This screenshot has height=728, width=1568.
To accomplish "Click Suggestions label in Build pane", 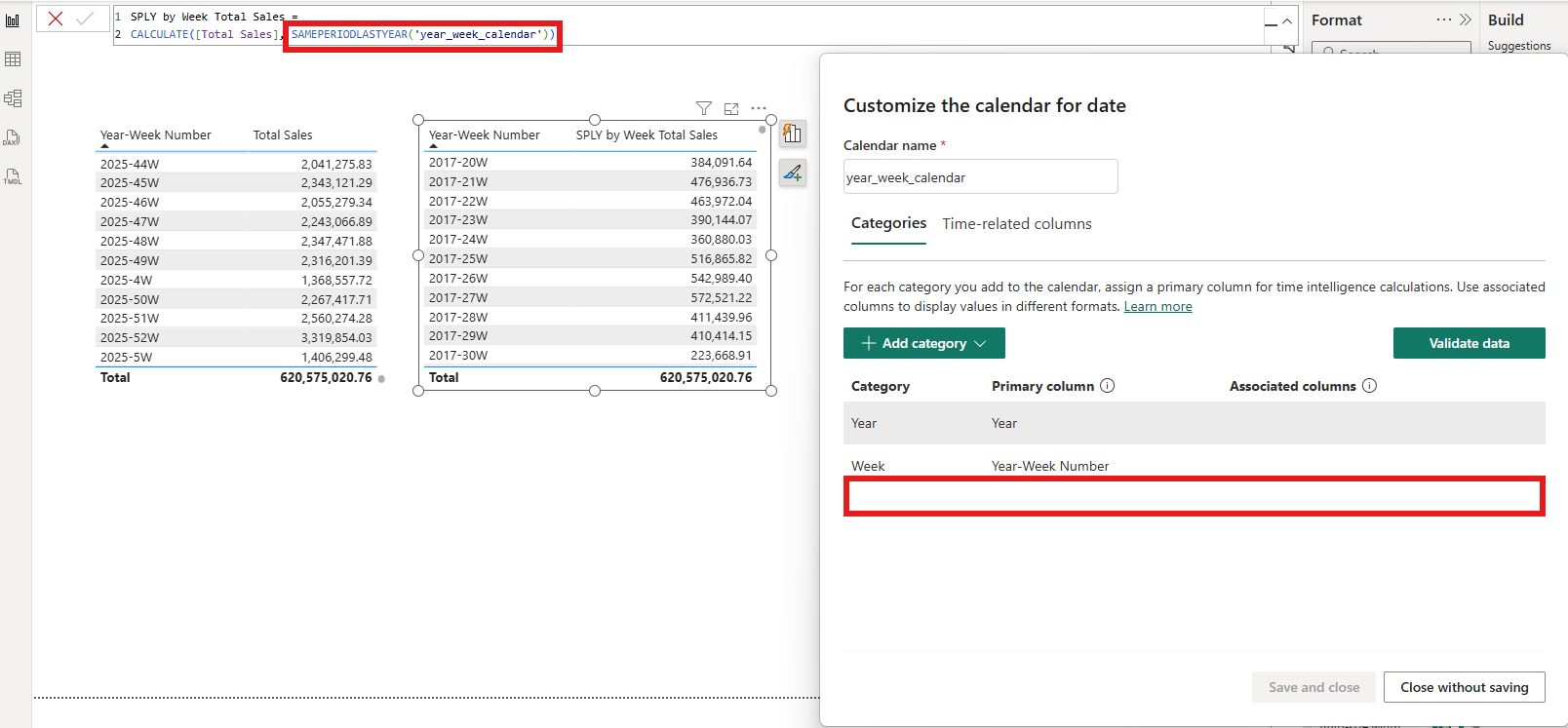I will pos(1519,46).
